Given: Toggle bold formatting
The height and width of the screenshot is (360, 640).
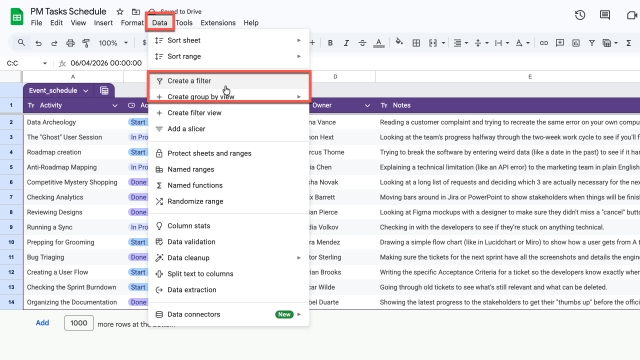Looking at the screenshot, I should click(x=330, y=43).
